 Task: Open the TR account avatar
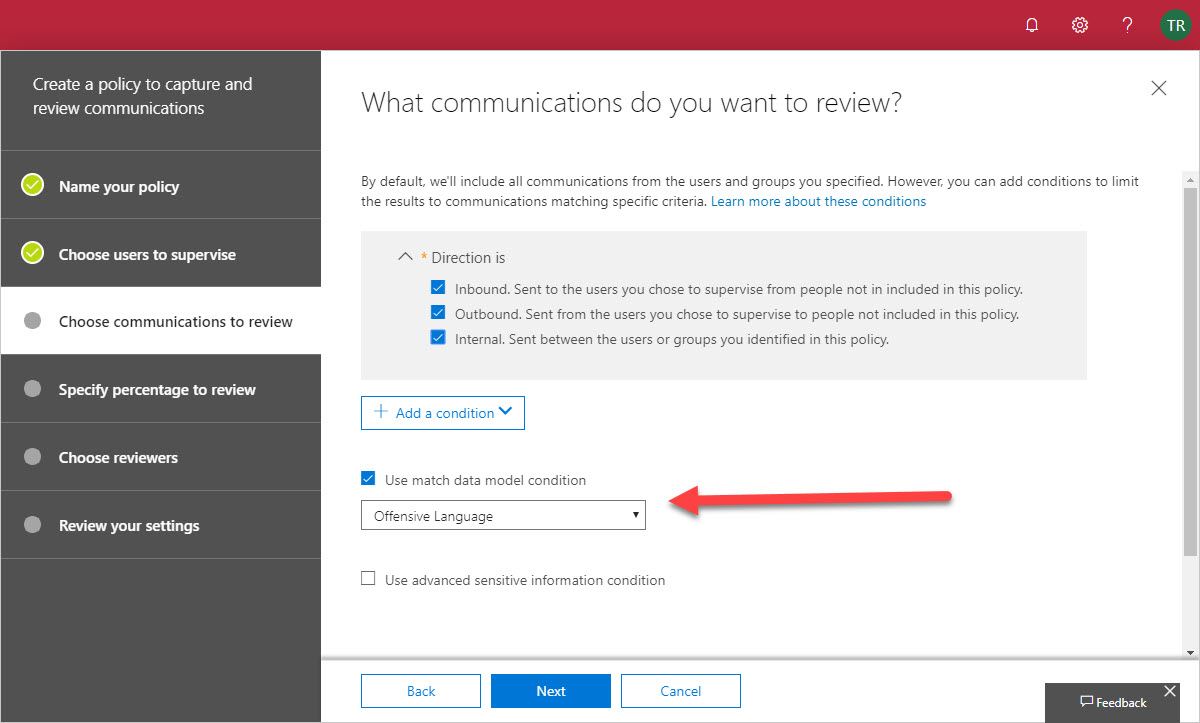pyautogui.click(x=1175, y=25)
